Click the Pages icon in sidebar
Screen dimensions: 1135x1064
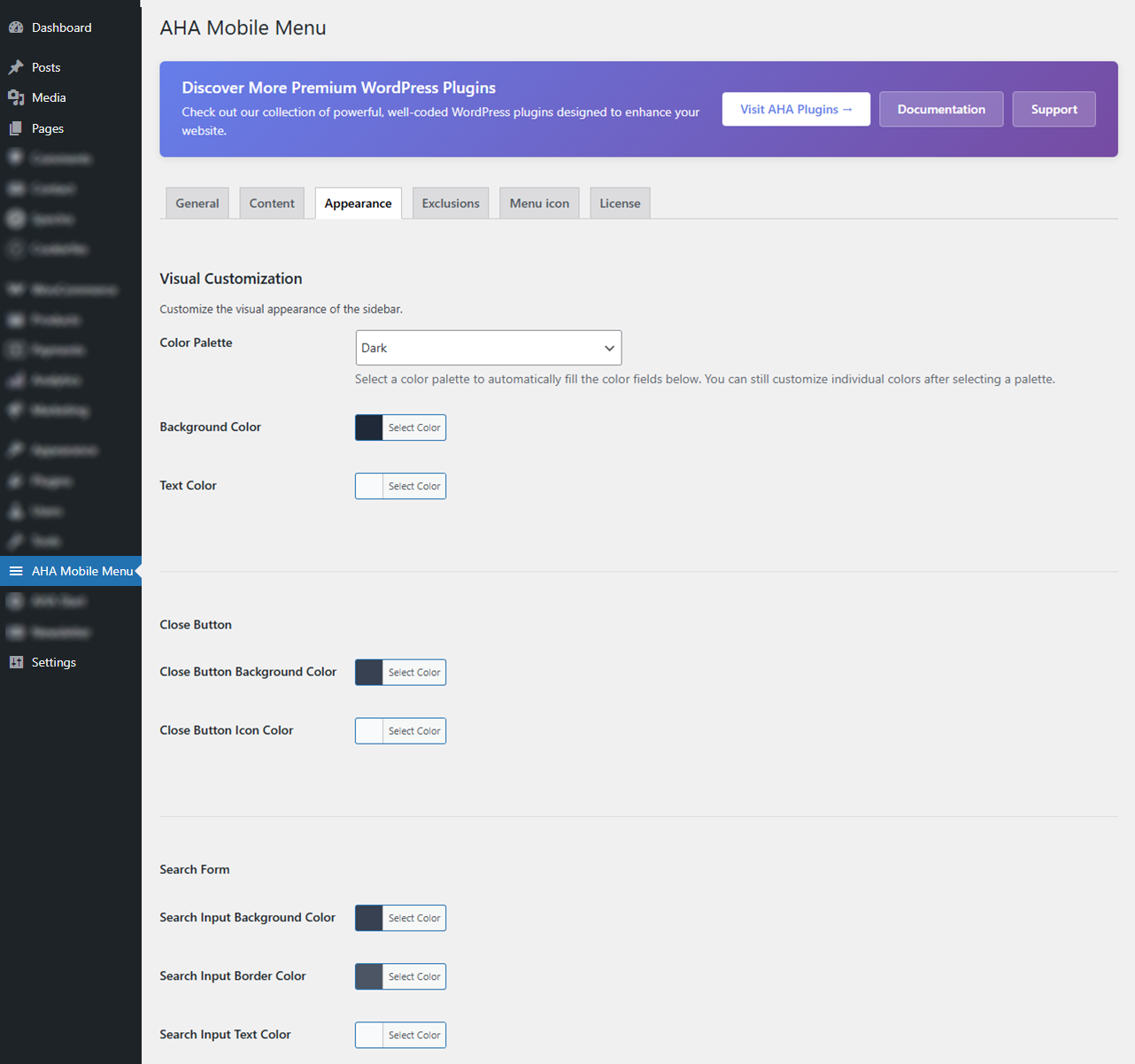coord(16,128)
